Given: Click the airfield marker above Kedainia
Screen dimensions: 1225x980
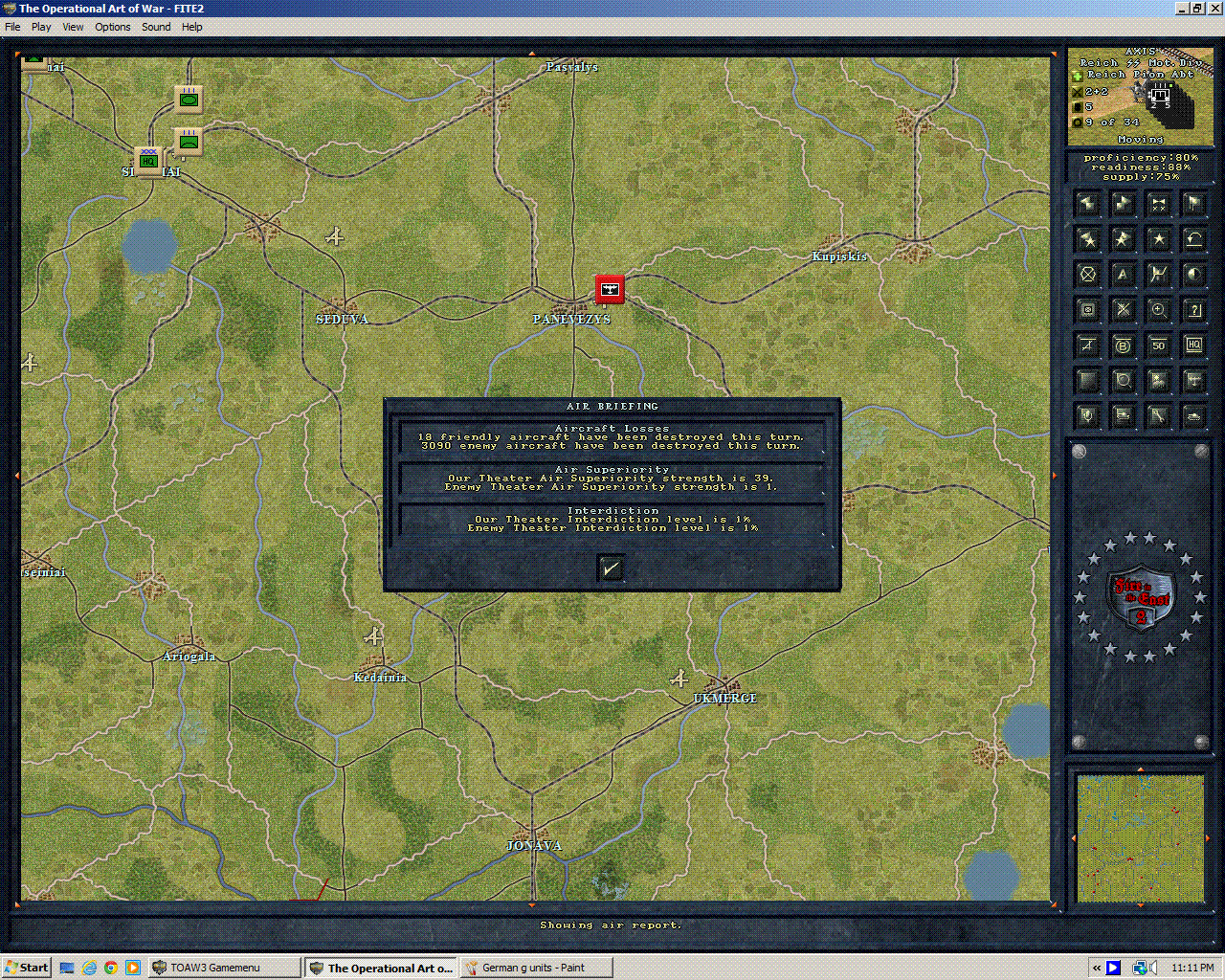Looking at the screenshot, I should coord(373,635).
